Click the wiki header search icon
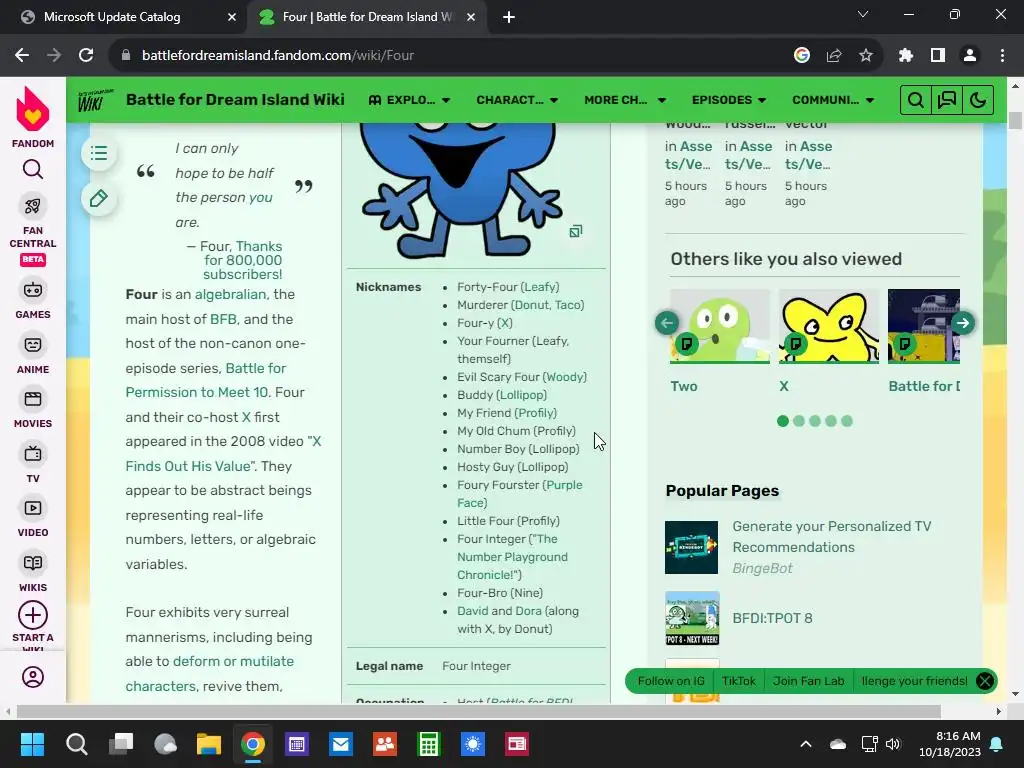1024x768 pixels. pyautogui.click(x=916, y=100)
